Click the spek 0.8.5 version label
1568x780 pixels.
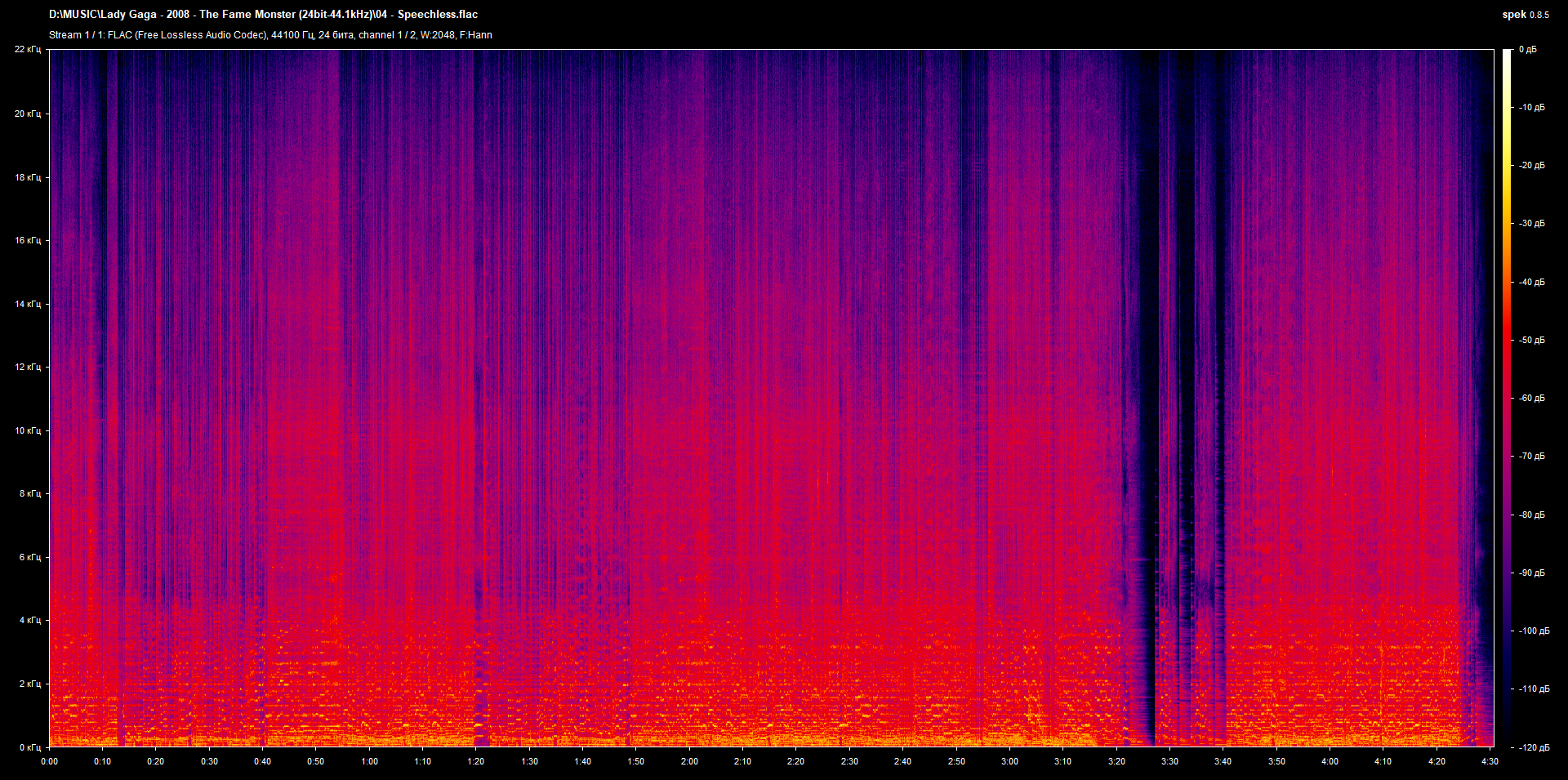[x=1525, y=15]
